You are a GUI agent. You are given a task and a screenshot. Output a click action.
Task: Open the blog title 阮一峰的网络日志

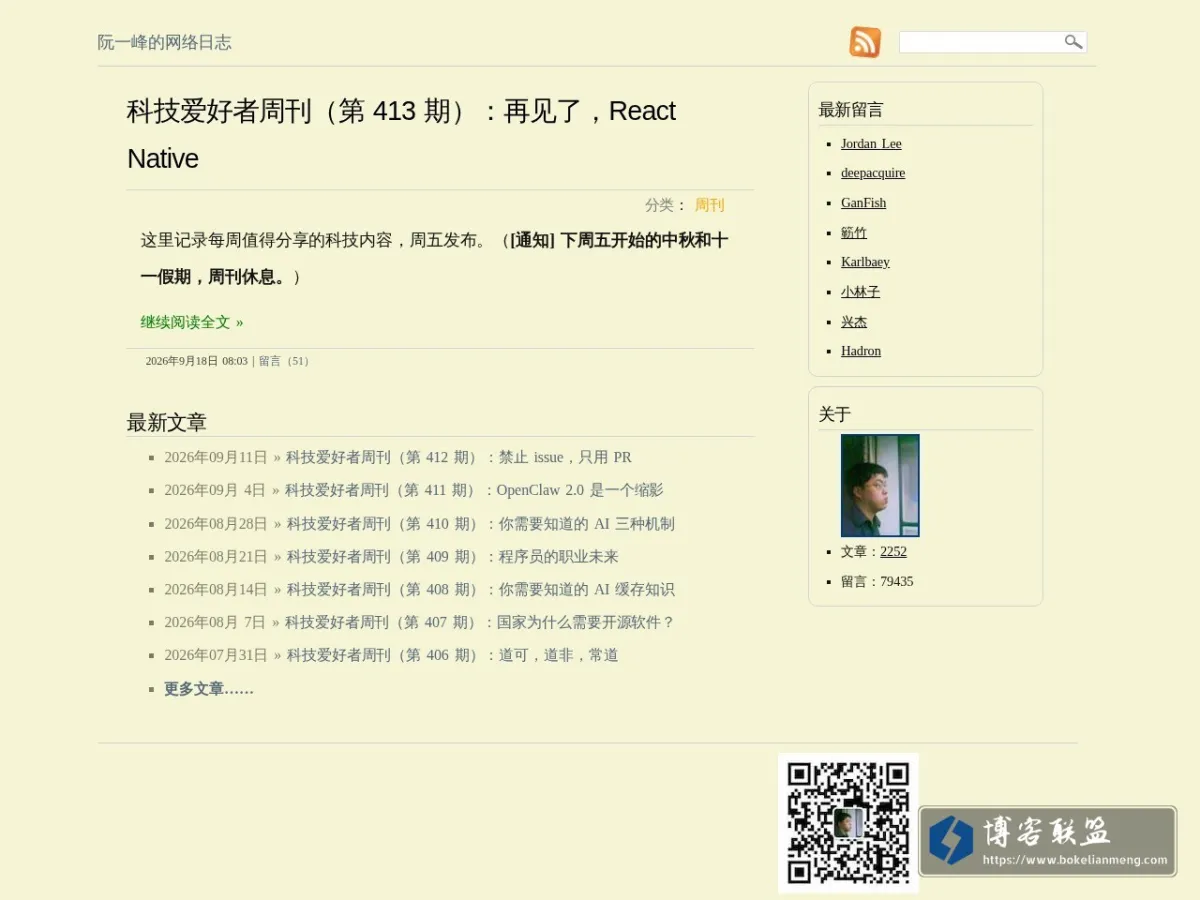coord(165,42)
